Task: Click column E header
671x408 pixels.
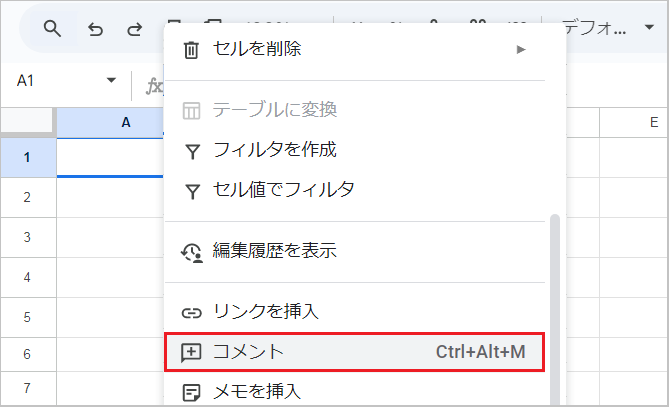Action: pos(635,122)
